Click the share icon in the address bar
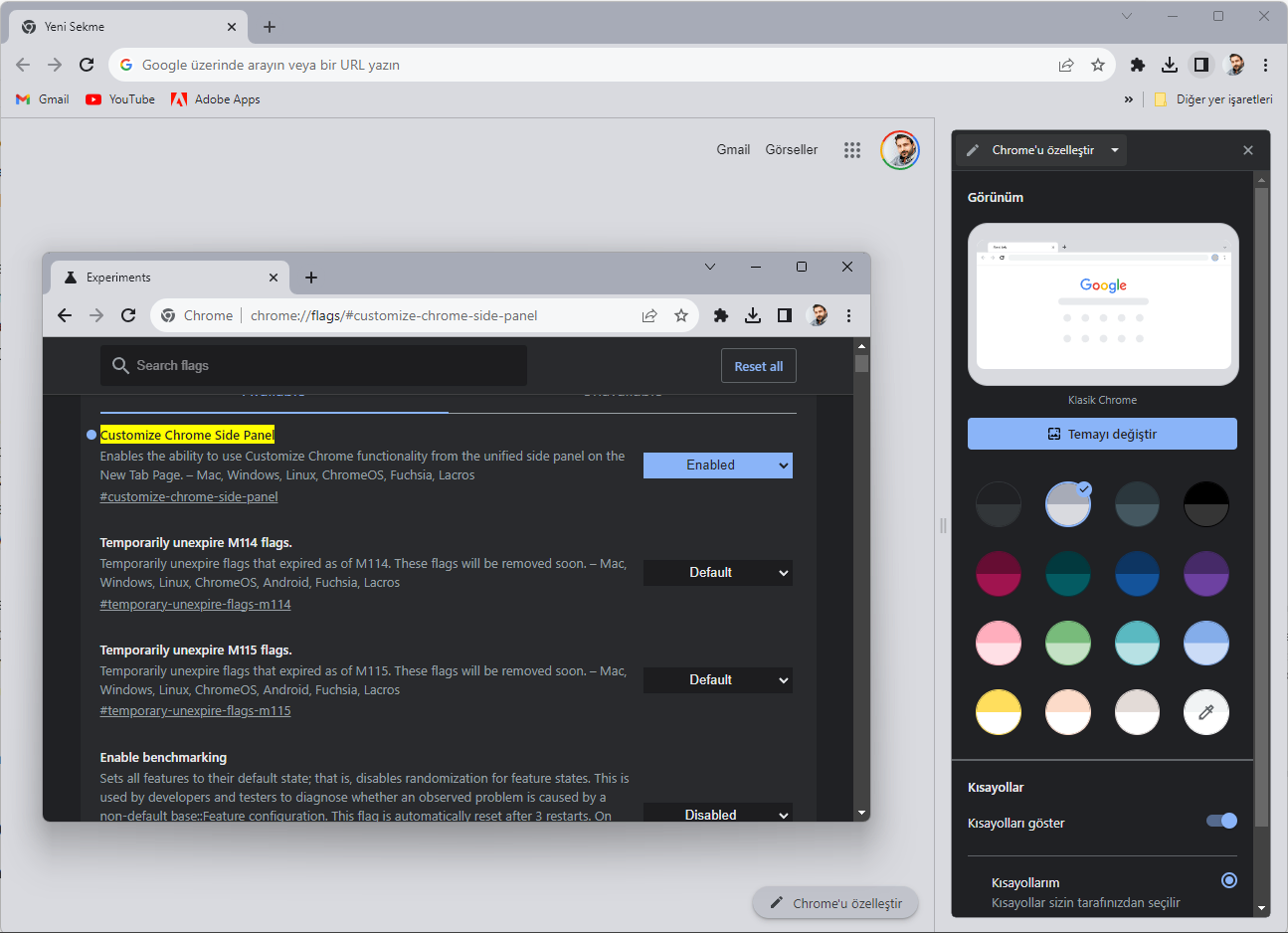This screenshot has width=1288, height=933. coord(1066,64)
